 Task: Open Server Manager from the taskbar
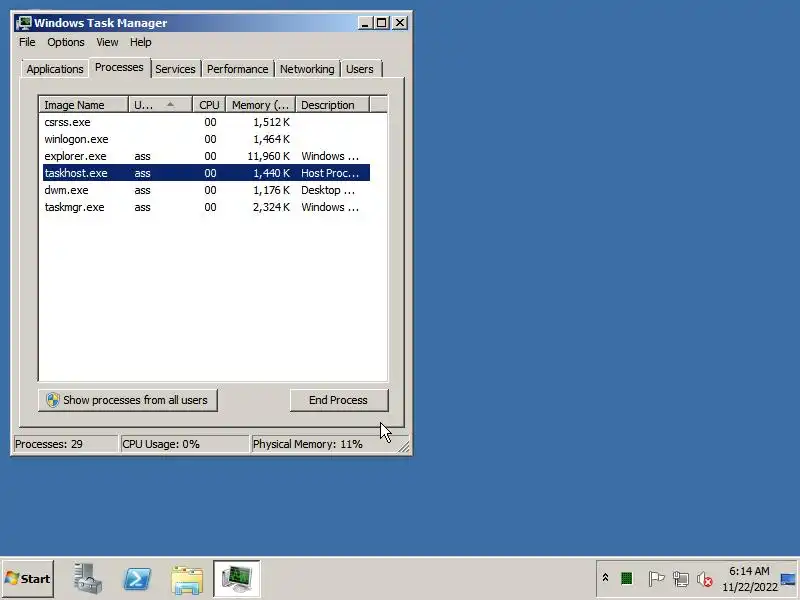(x=87, y=579)
